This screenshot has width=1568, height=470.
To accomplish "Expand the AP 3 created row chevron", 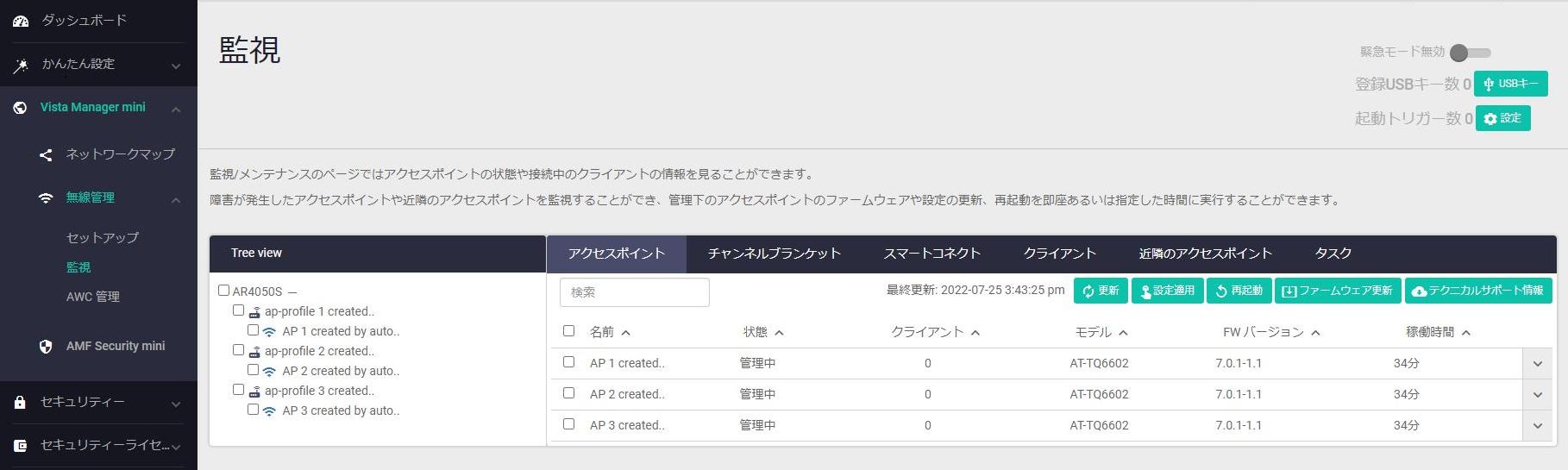I will coord(1537,426).
